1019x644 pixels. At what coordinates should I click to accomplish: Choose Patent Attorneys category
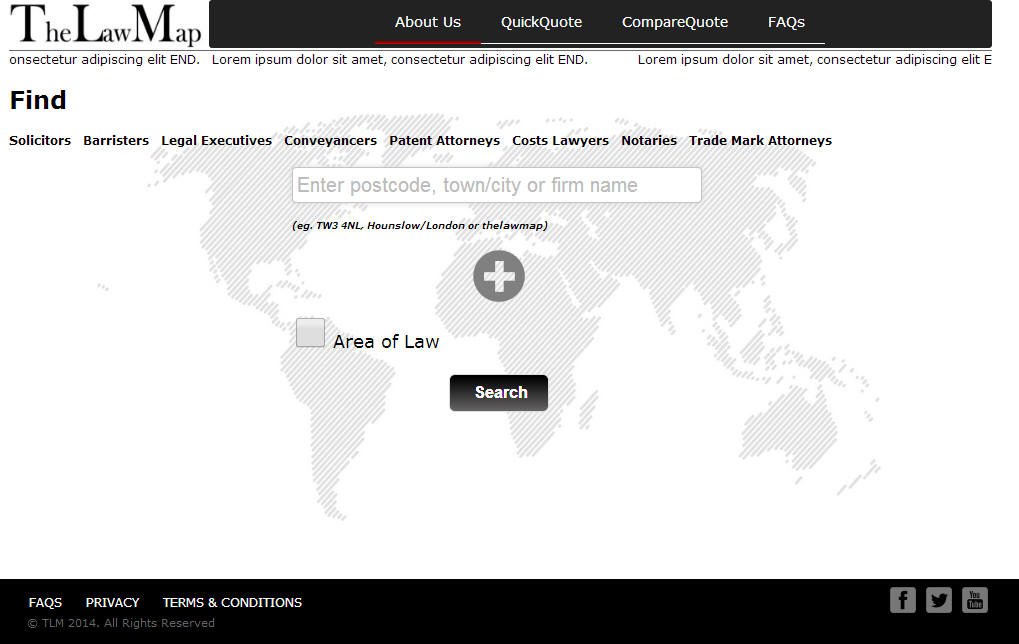pos(444,141)
